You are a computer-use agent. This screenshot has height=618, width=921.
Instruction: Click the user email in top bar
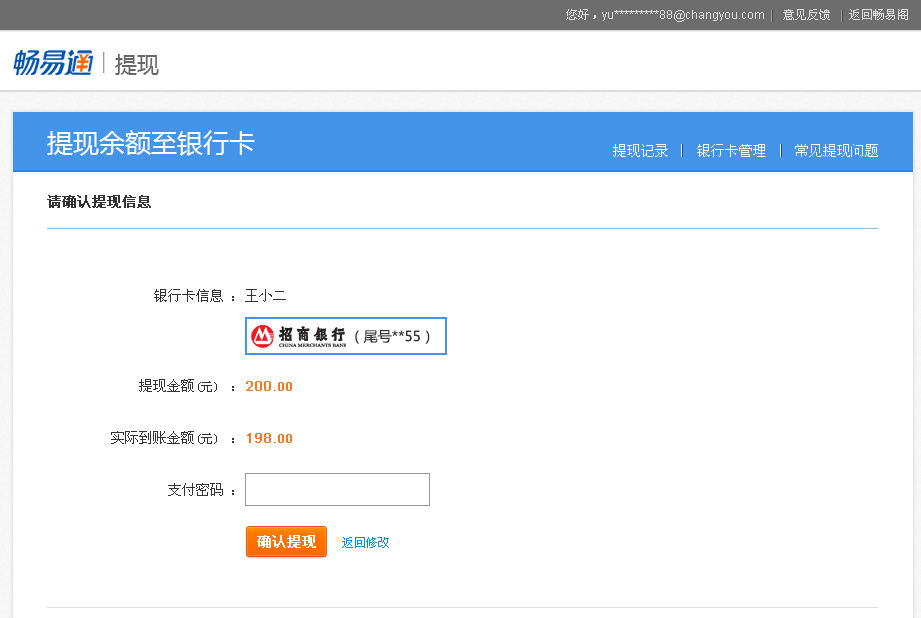tap(682, 15)
